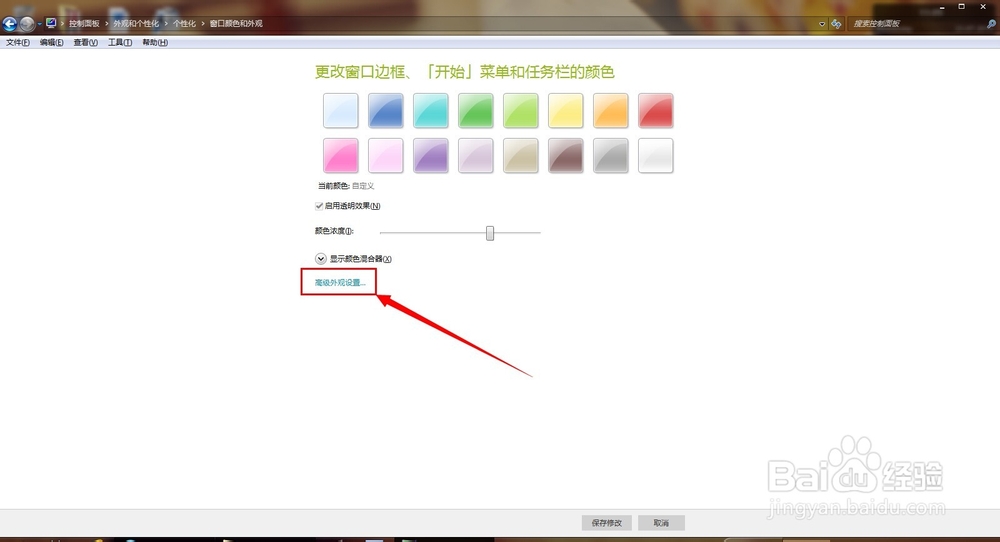This screenshot has width=1000, height=542.
Task: Click the refresh button beside address bar
Action: 836,24
